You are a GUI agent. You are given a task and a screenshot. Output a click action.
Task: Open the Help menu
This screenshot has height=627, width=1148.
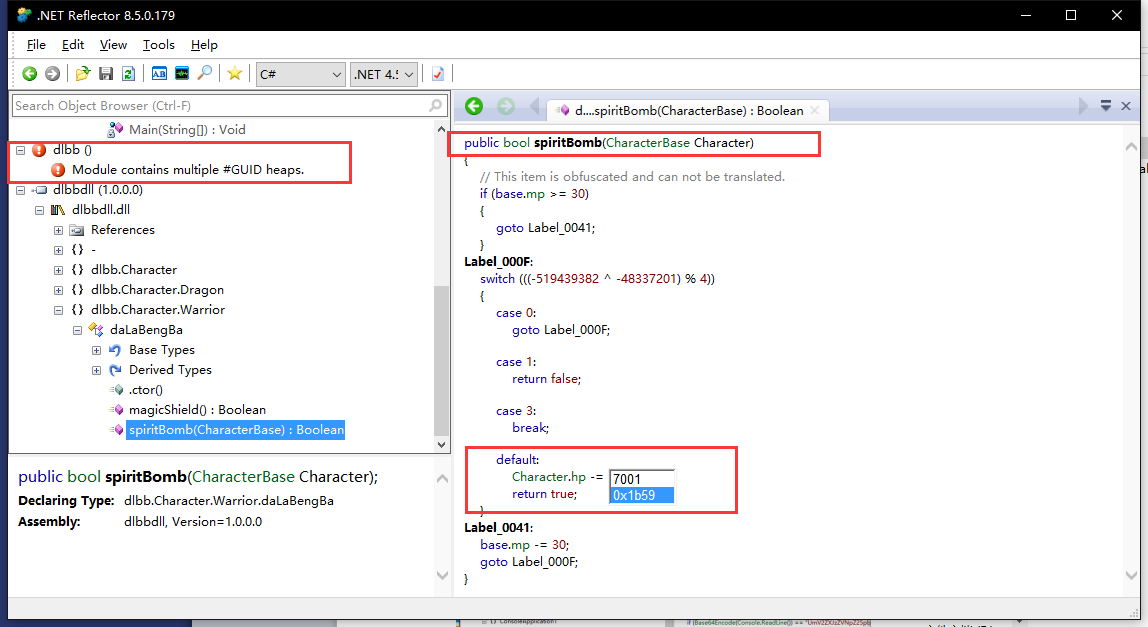(x=204, y=45)
